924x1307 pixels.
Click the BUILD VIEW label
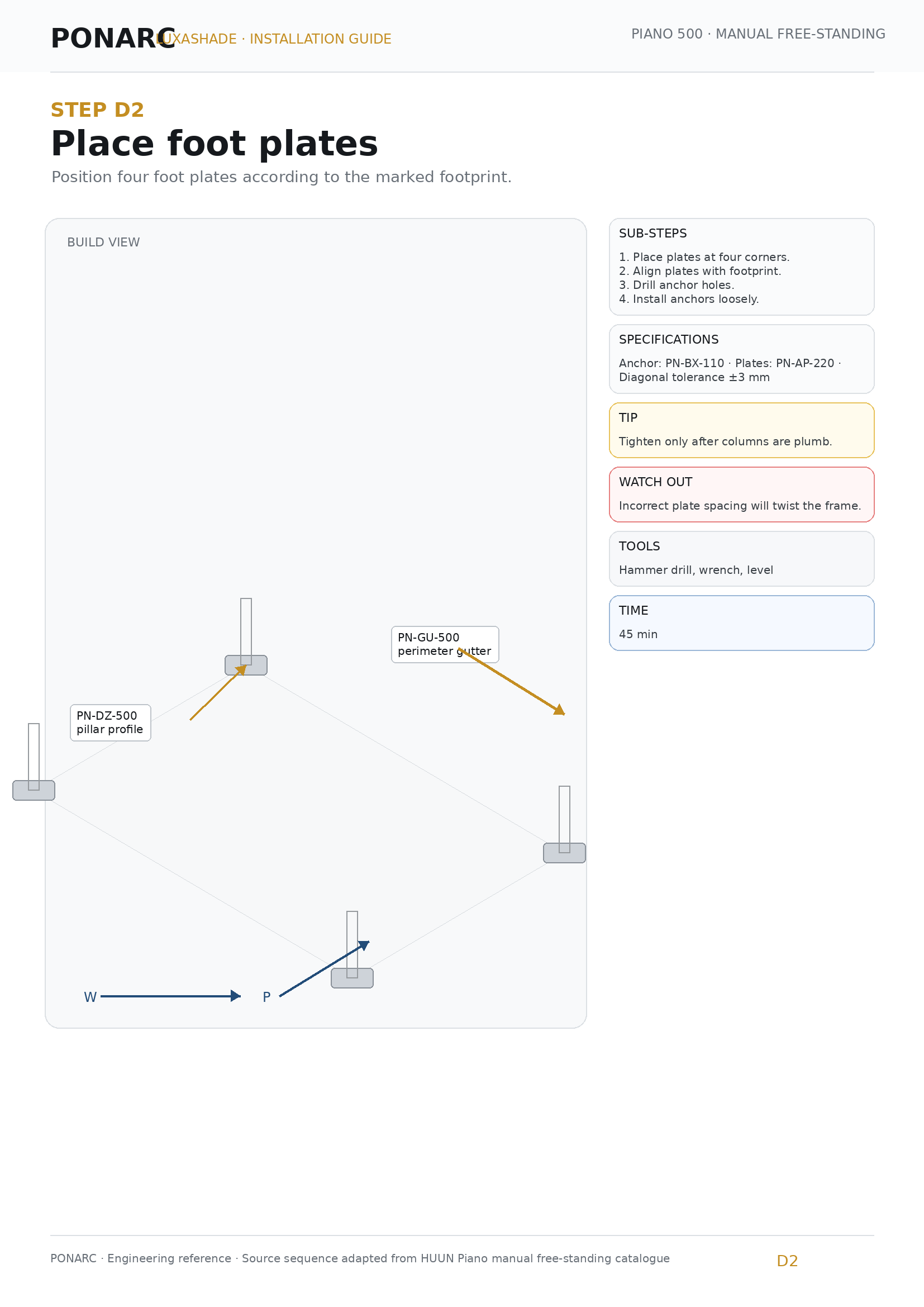pos(103,242)
